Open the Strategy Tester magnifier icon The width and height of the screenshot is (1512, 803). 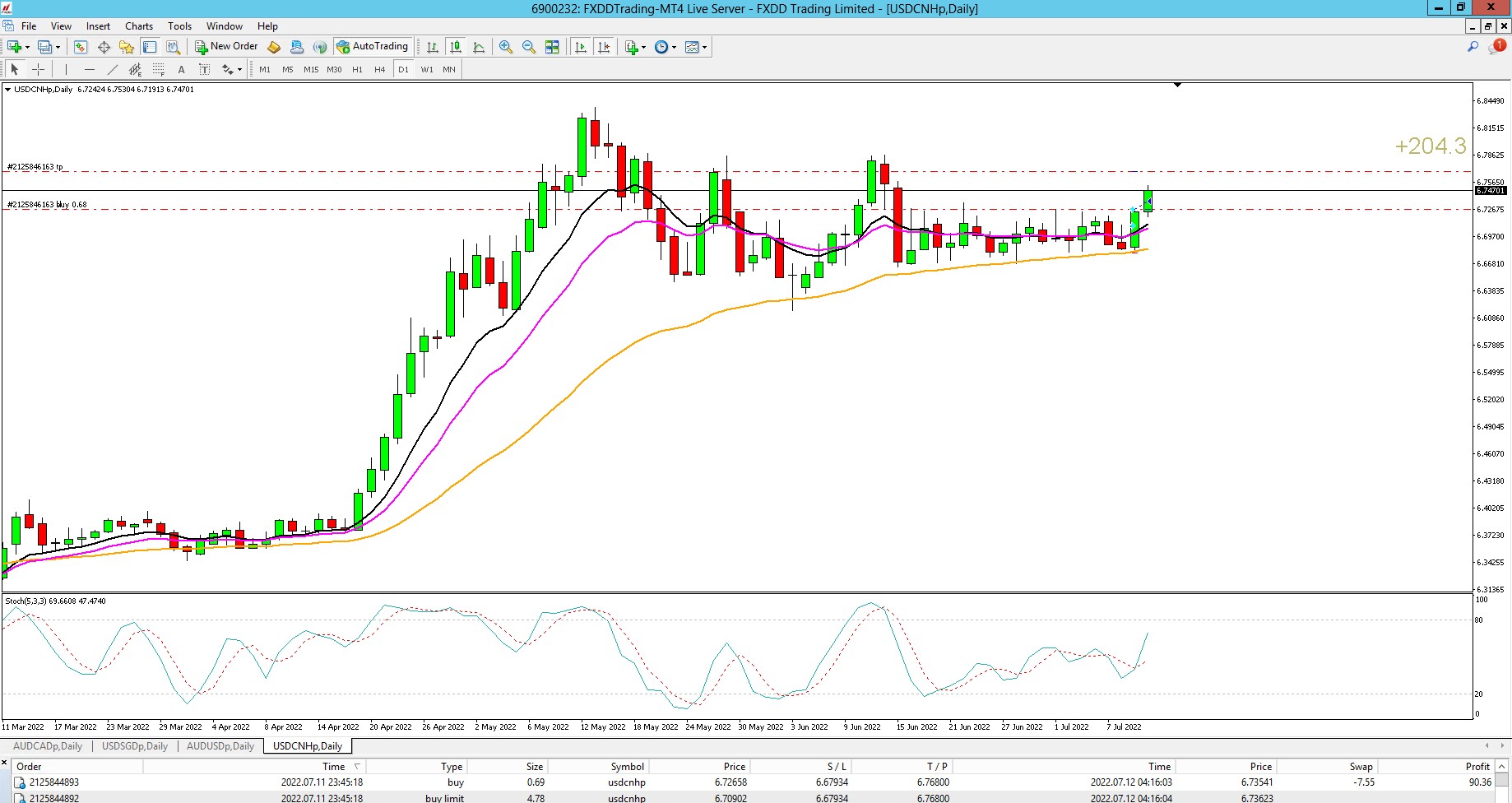click(x=173, y=47)
